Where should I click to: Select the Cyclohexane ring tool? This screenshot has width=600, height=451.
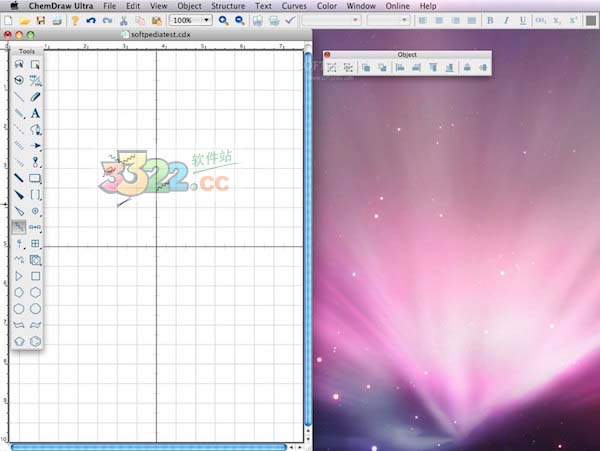click(35, 292)
